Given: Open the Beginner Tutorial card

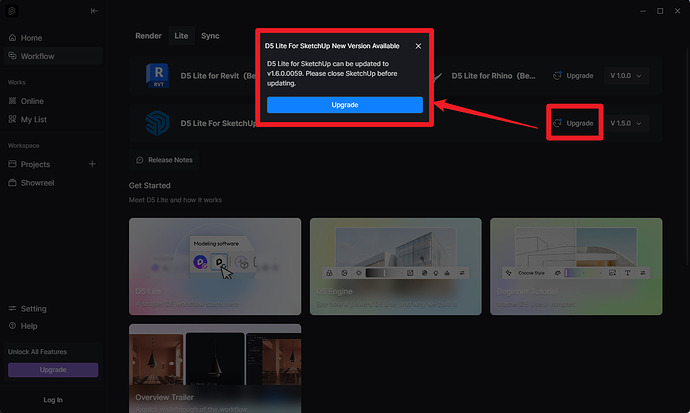Looking at the screenshot, I should point(576,267).
